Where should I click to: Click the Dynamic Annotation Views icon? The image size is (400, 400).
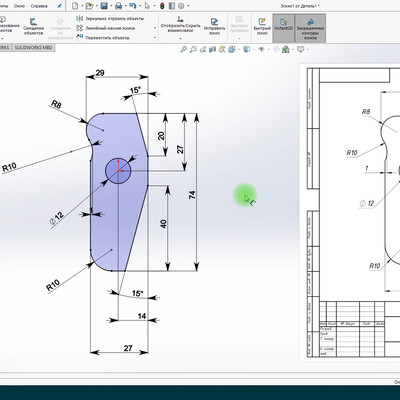click(222, 50)
